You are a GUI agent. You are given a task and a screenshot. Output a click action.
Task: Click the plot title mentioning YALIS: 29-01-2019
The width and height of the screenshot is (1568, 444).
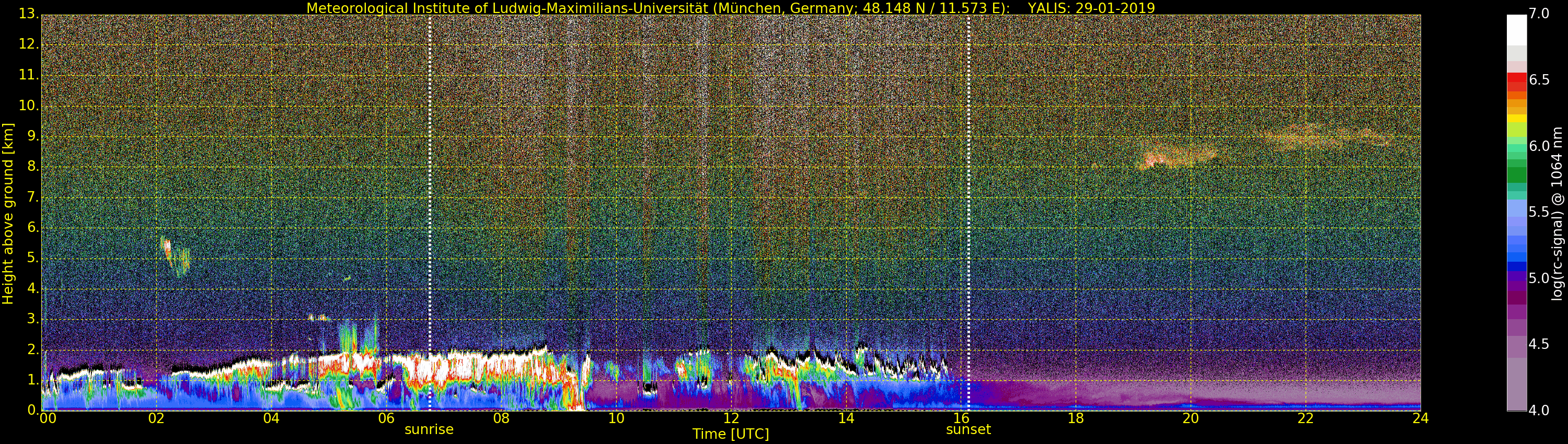click(x=731, y=8)
